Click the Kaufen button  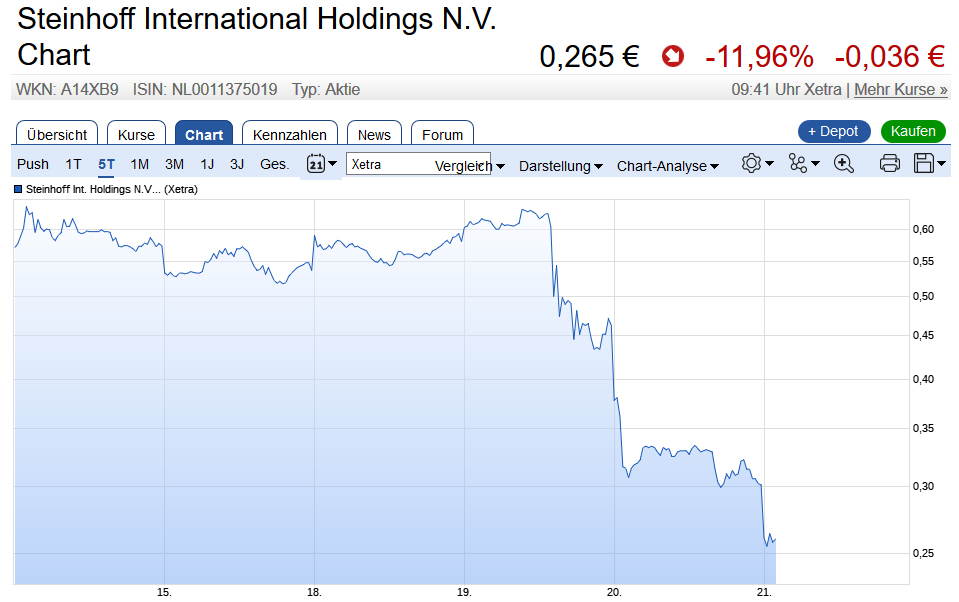click(913, 131)
